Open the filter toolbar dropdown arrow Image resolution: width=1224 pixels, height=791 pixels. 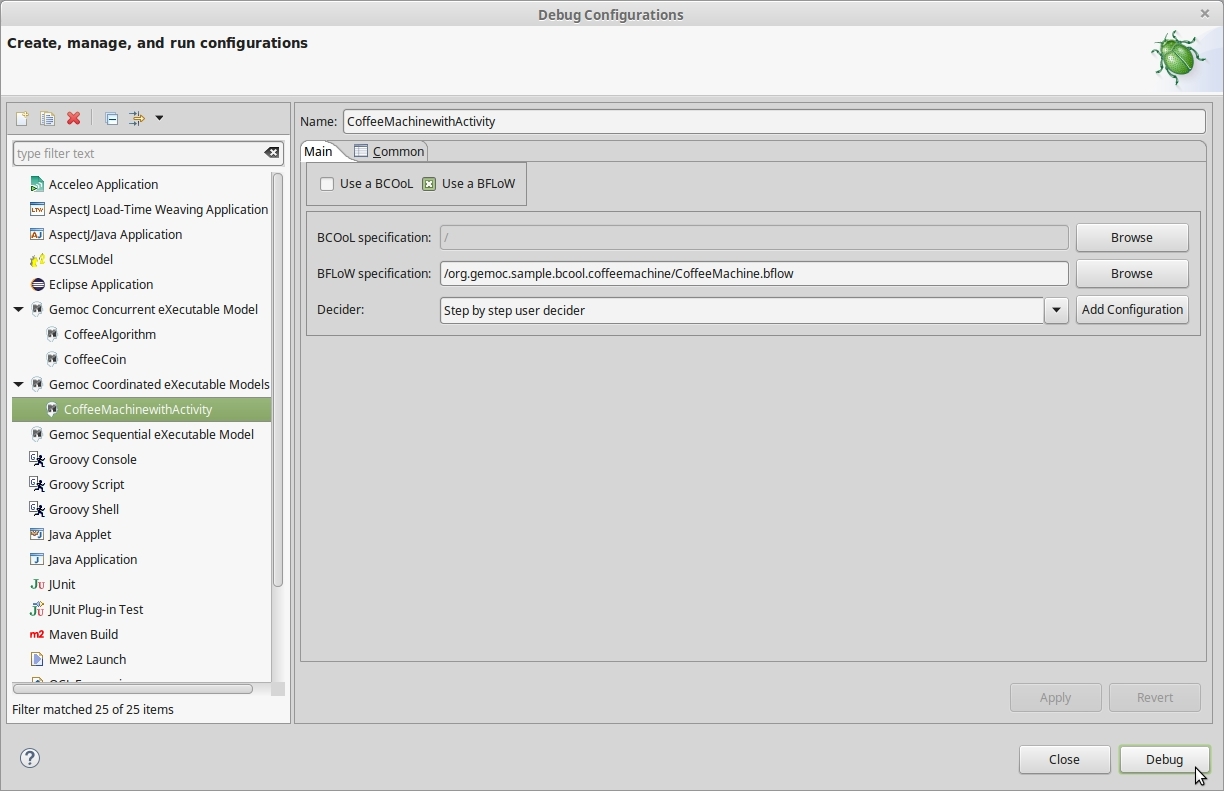159,118
